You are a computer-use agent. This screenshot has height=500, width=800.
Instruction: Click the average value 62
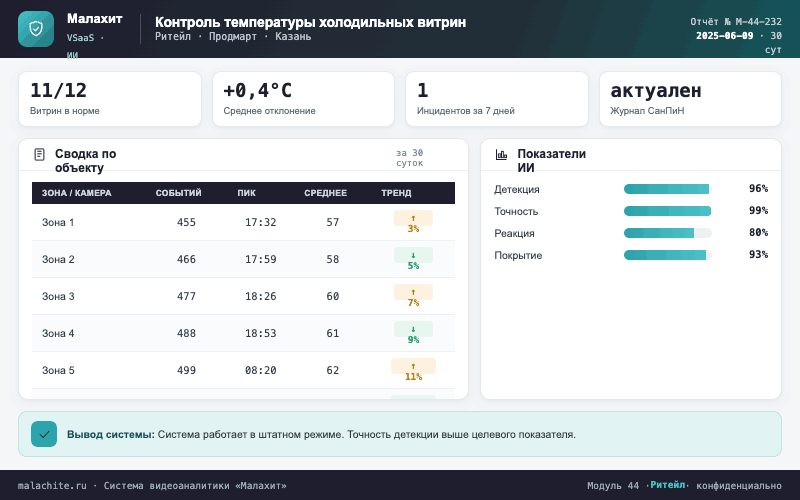coord(333,370)
